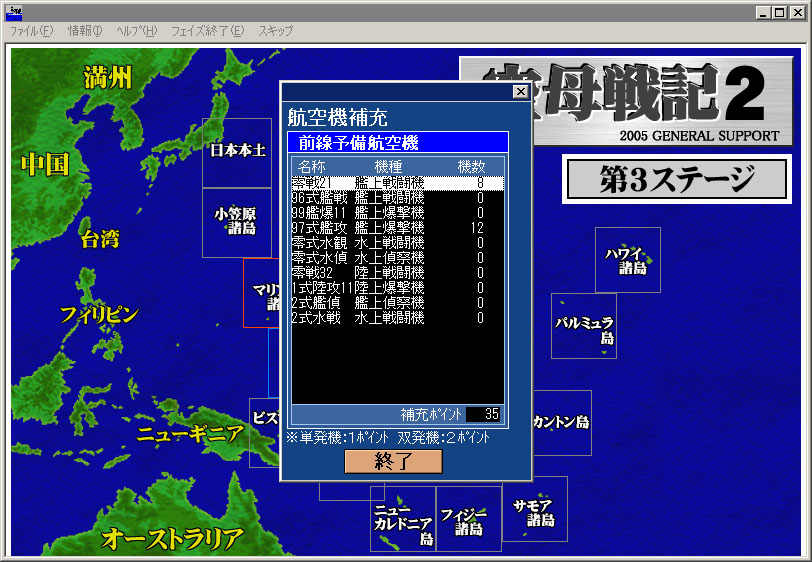The height and width of the screenshot is (562, 812).
Task: Click the ニューギニア map label
Action: pyautogui.click(x=190, y=434)
